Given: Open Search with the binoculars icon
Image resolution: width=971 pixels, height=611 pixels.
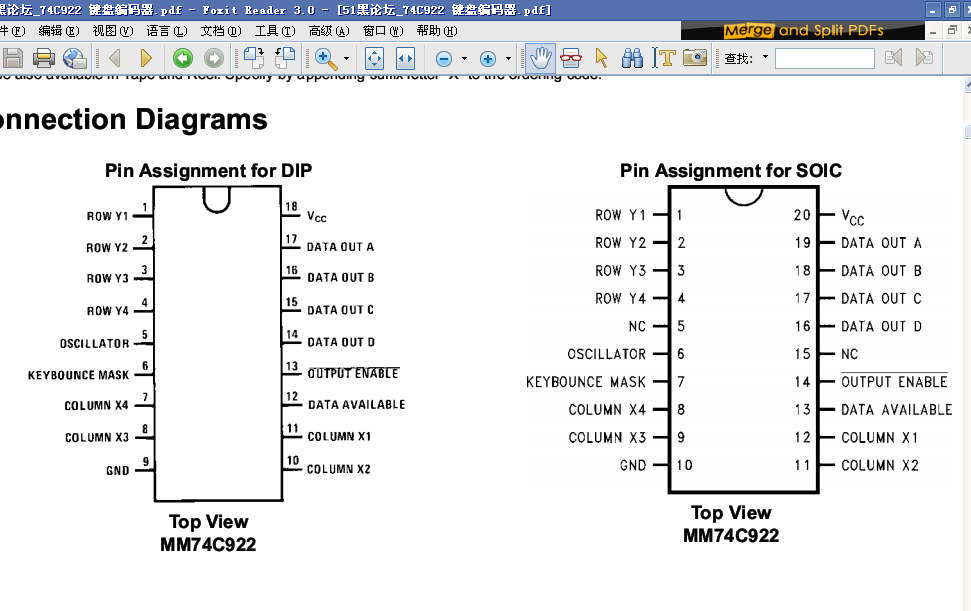Looking at the screenshot, I should point(632,58).
